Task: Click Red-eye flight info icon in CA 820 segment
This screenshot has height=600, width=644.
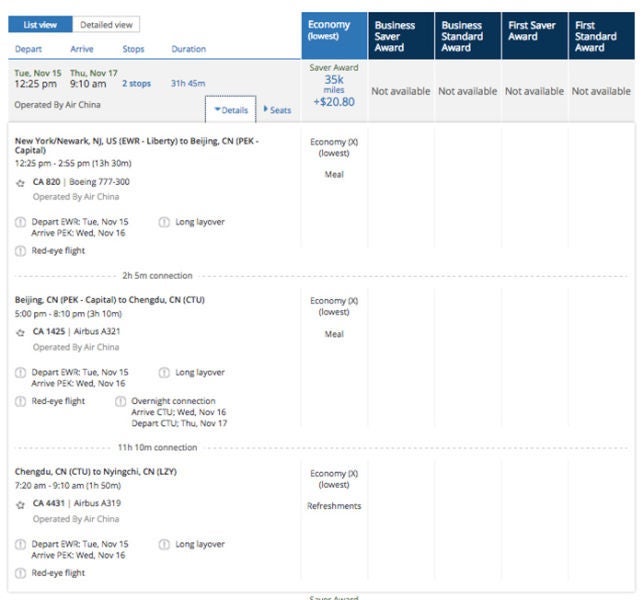Action: 21,251
